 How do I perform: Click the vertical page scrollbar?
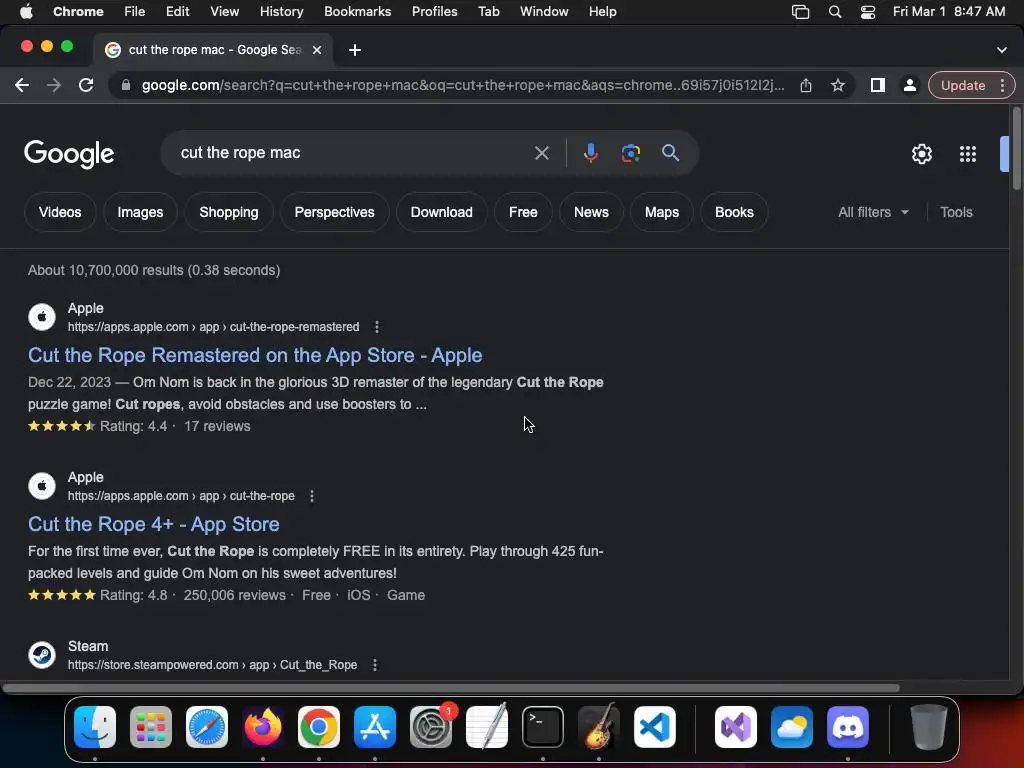1016,149
